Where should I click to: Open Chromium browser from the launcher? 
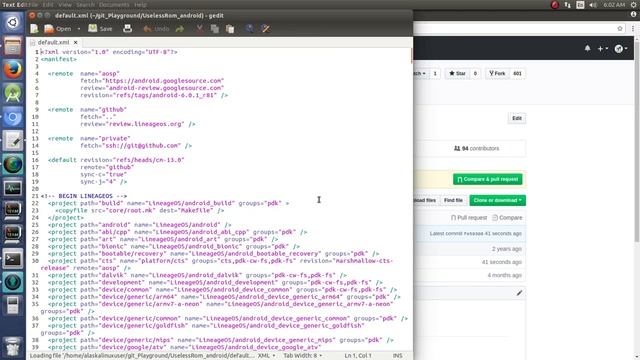(x=13, y=118)
